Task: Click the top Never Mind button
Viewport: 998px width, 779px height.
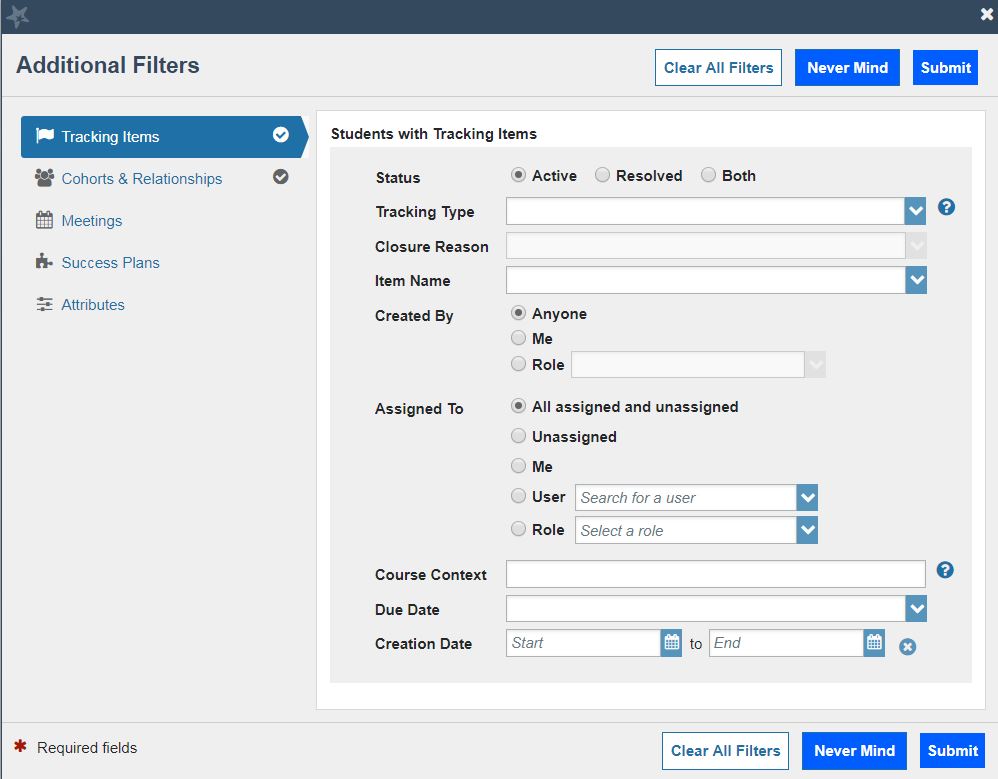Action: point(847,67)
